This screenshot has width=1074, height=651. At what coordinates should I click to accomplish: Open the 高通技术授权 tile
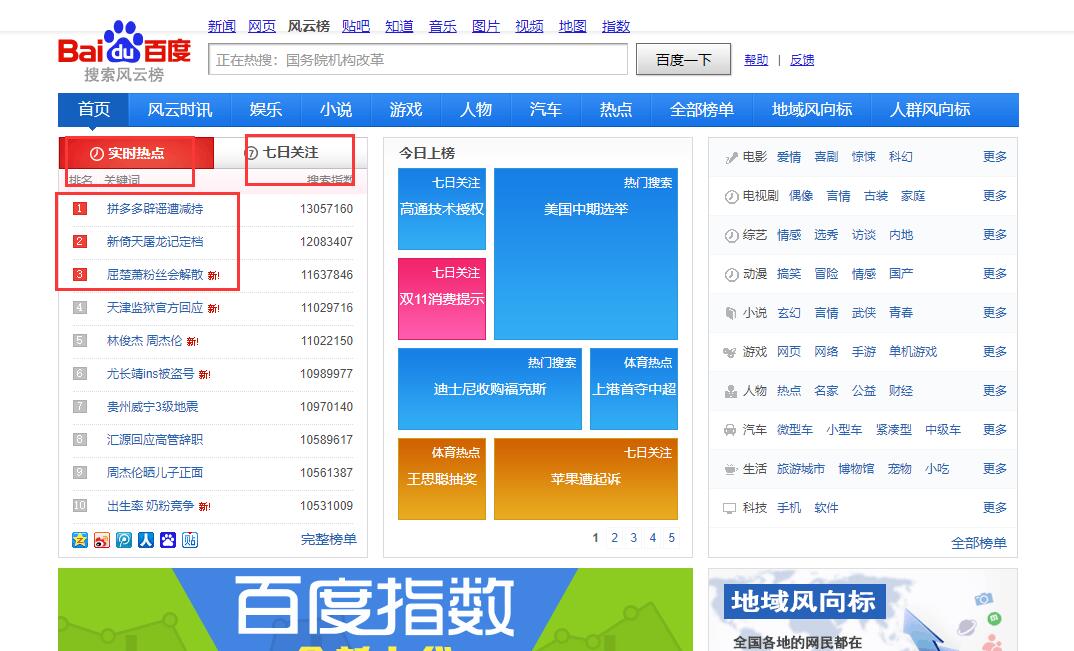pos(442,209)
